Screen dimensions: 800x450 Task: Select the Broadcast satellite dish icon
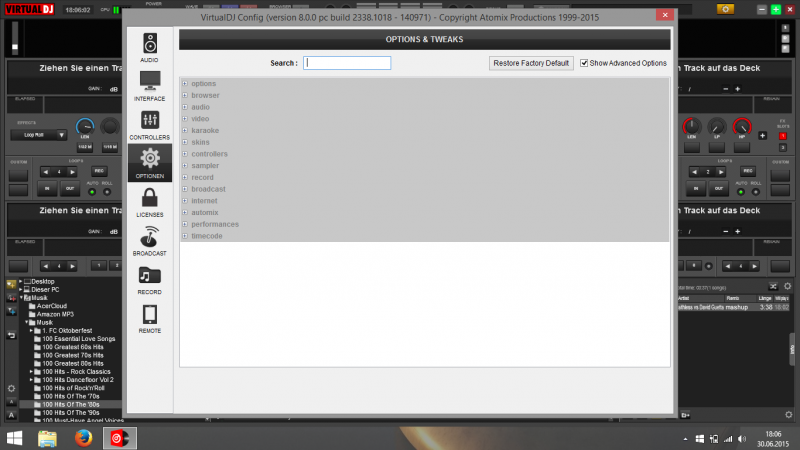[150, 236]
